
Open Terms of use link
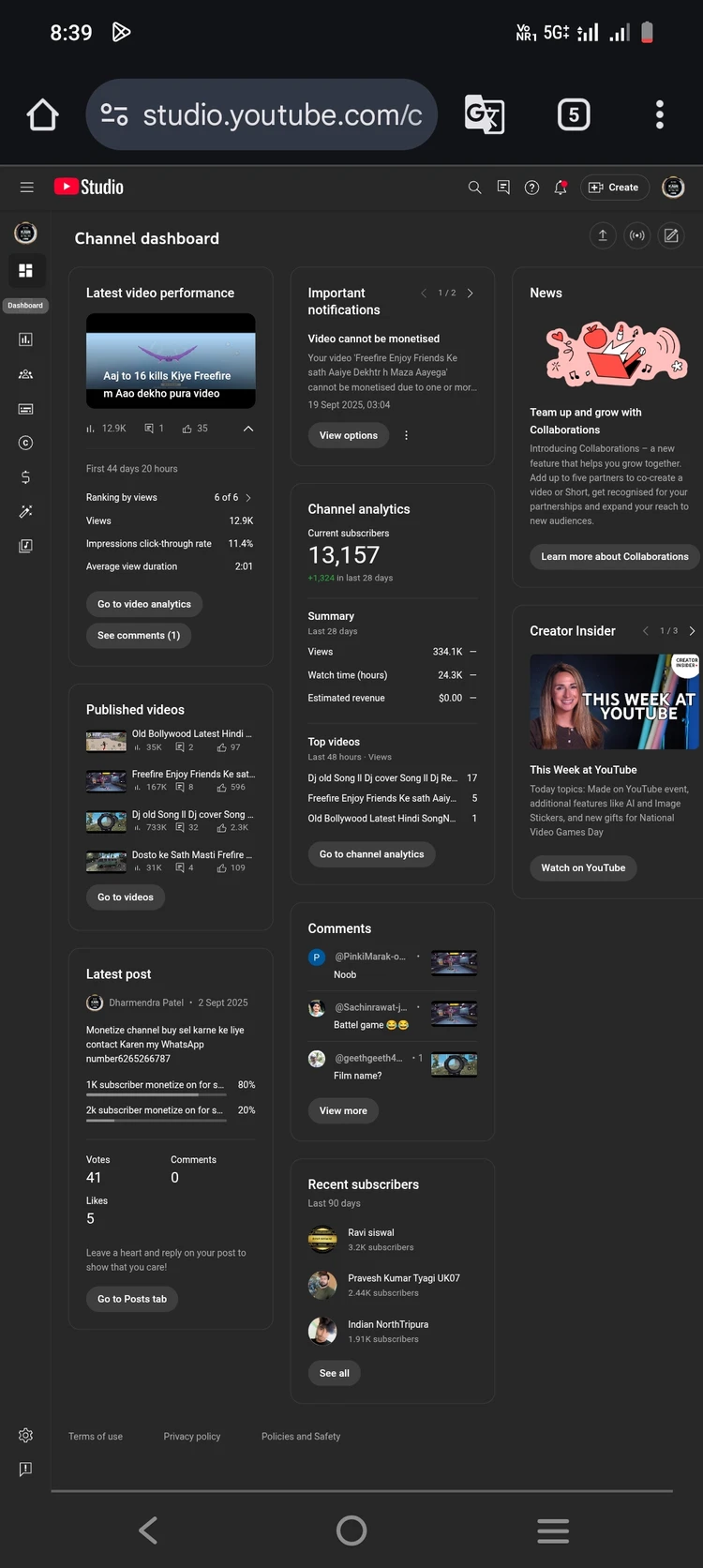pyautogui.click(x=96, y=1437)
